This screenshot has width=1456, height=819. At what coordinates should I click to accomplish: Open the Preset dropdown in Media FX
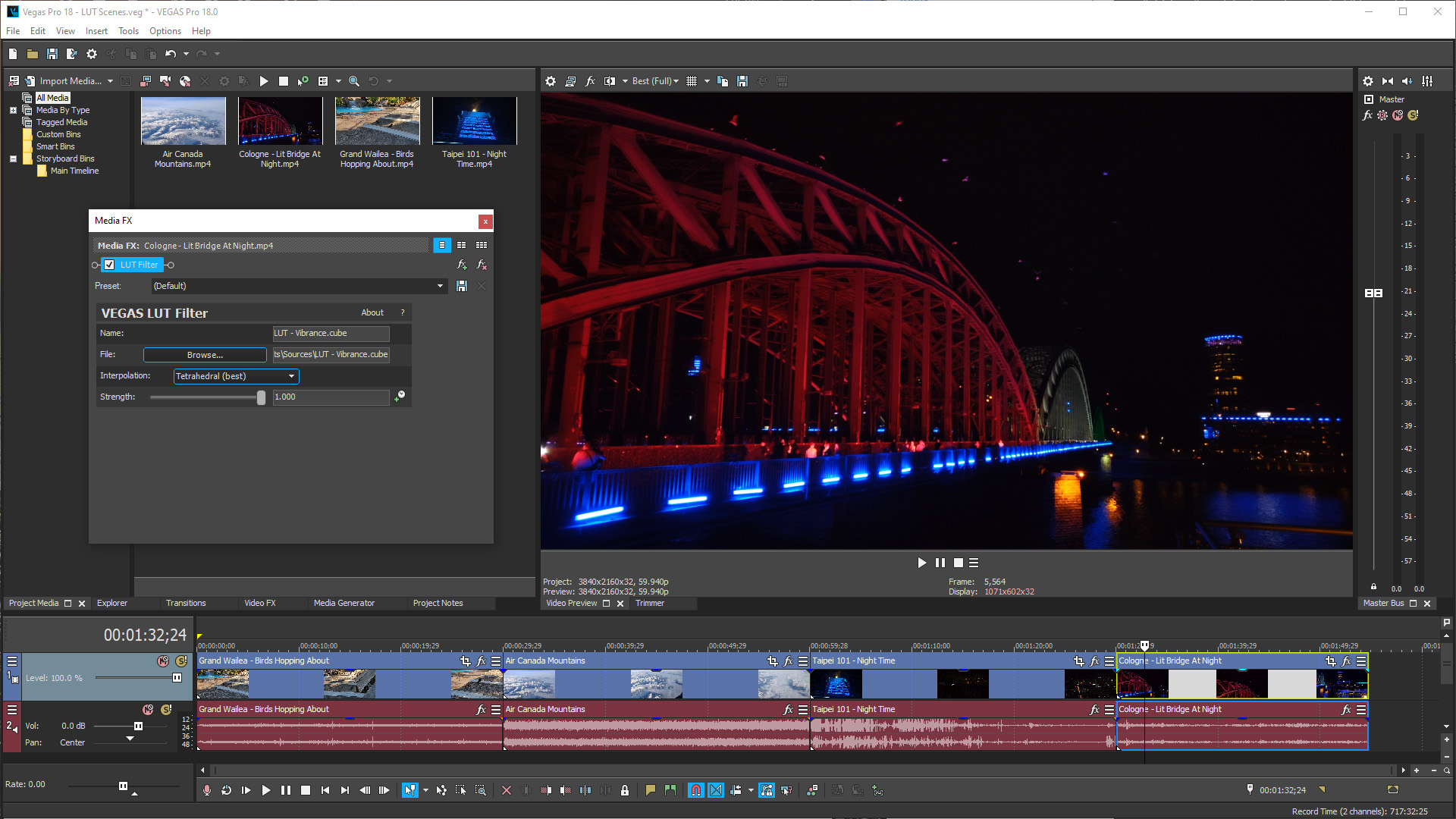coord(441,286)
